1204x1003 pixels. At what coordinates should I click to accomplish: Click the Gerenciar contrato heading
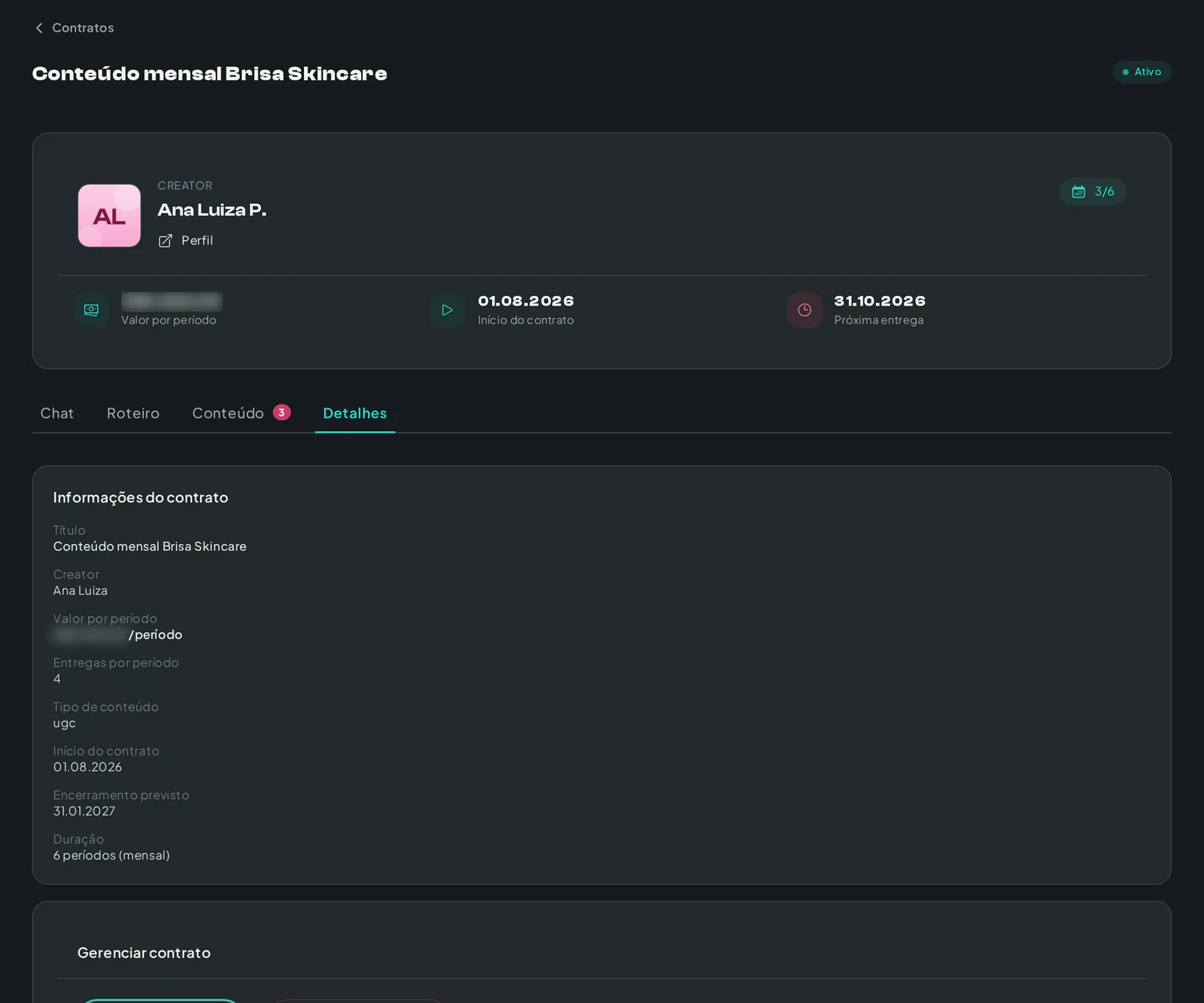144,953
